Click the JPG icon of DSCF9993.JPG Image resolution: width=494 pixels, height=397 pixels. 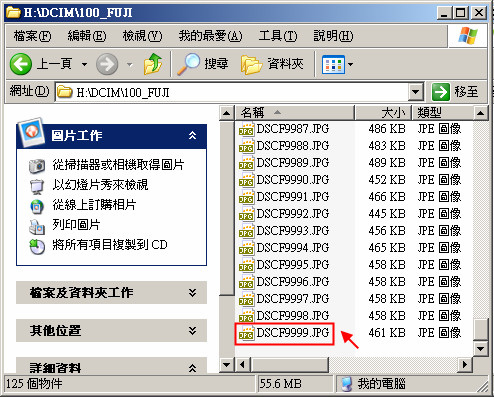[x=246, y=231]
